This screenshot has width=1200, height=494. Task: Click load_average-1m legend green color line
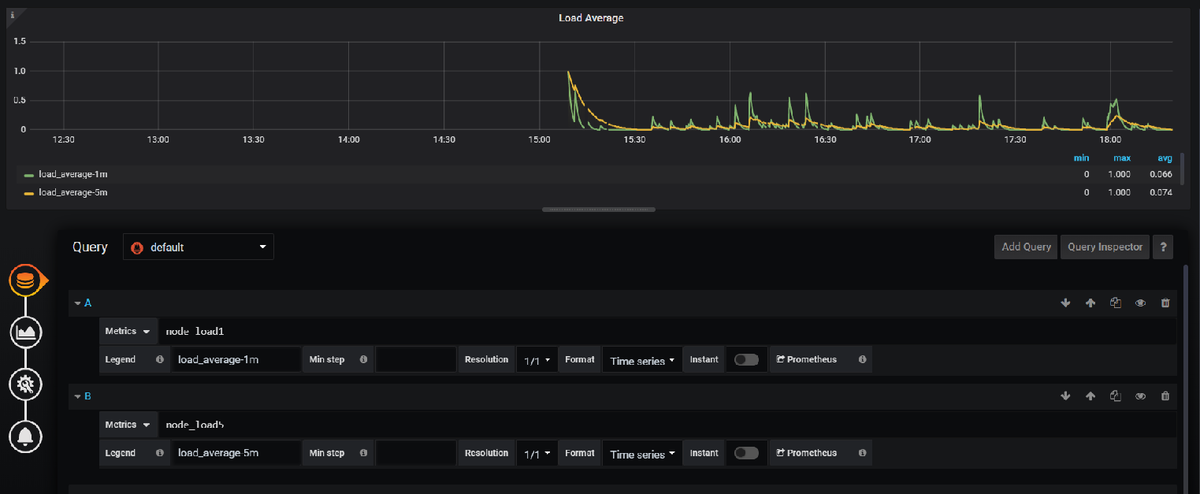tap(29, 174)
